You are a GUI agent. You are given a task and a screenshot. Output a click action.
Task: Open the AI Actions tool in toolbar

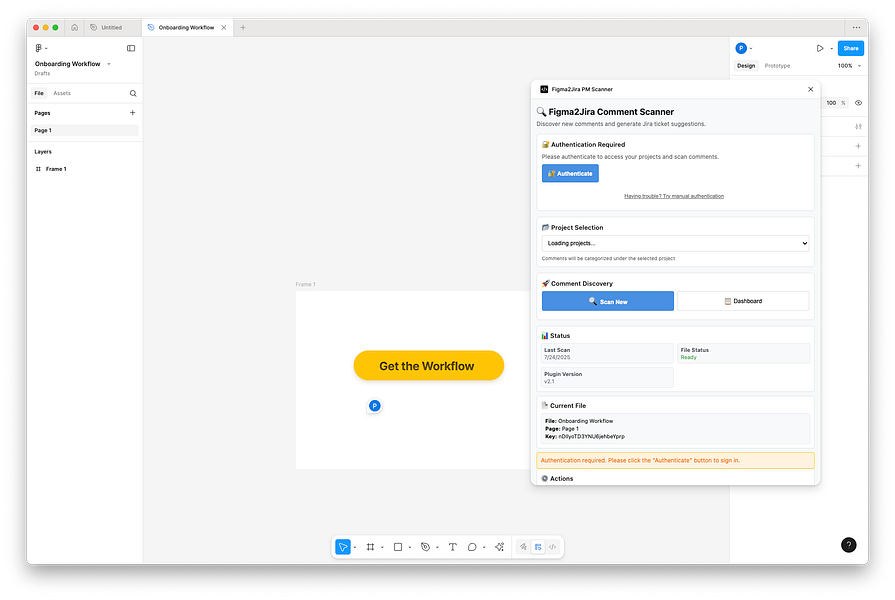click(x=498, y=546)
